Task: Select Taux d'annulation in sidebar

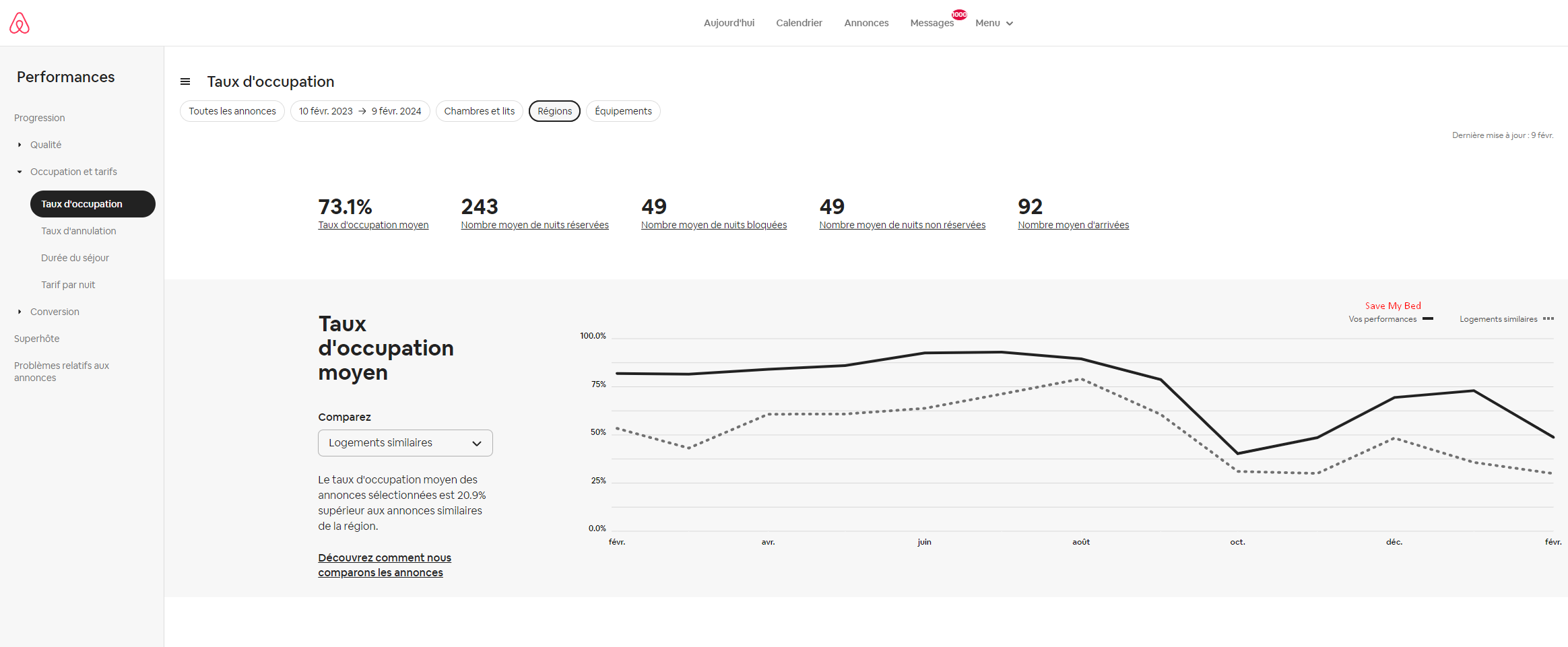Action: [78, 231]
